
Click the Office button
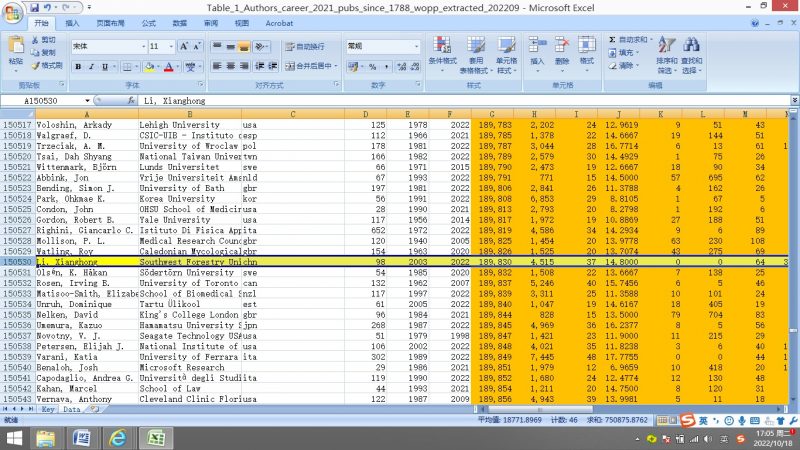pos(12,13)
